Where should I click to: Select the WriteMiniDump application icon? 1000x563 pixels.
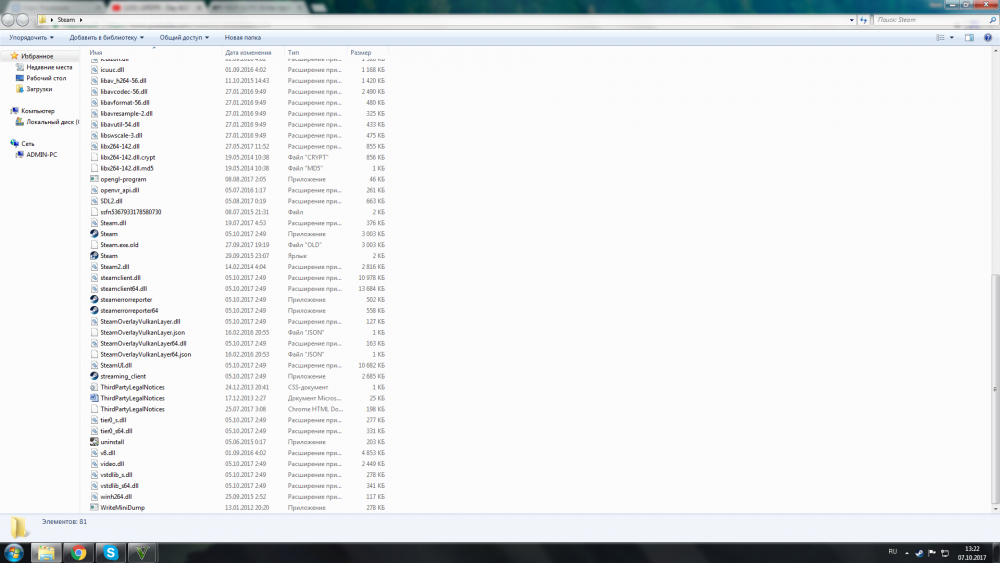point(94,508)
